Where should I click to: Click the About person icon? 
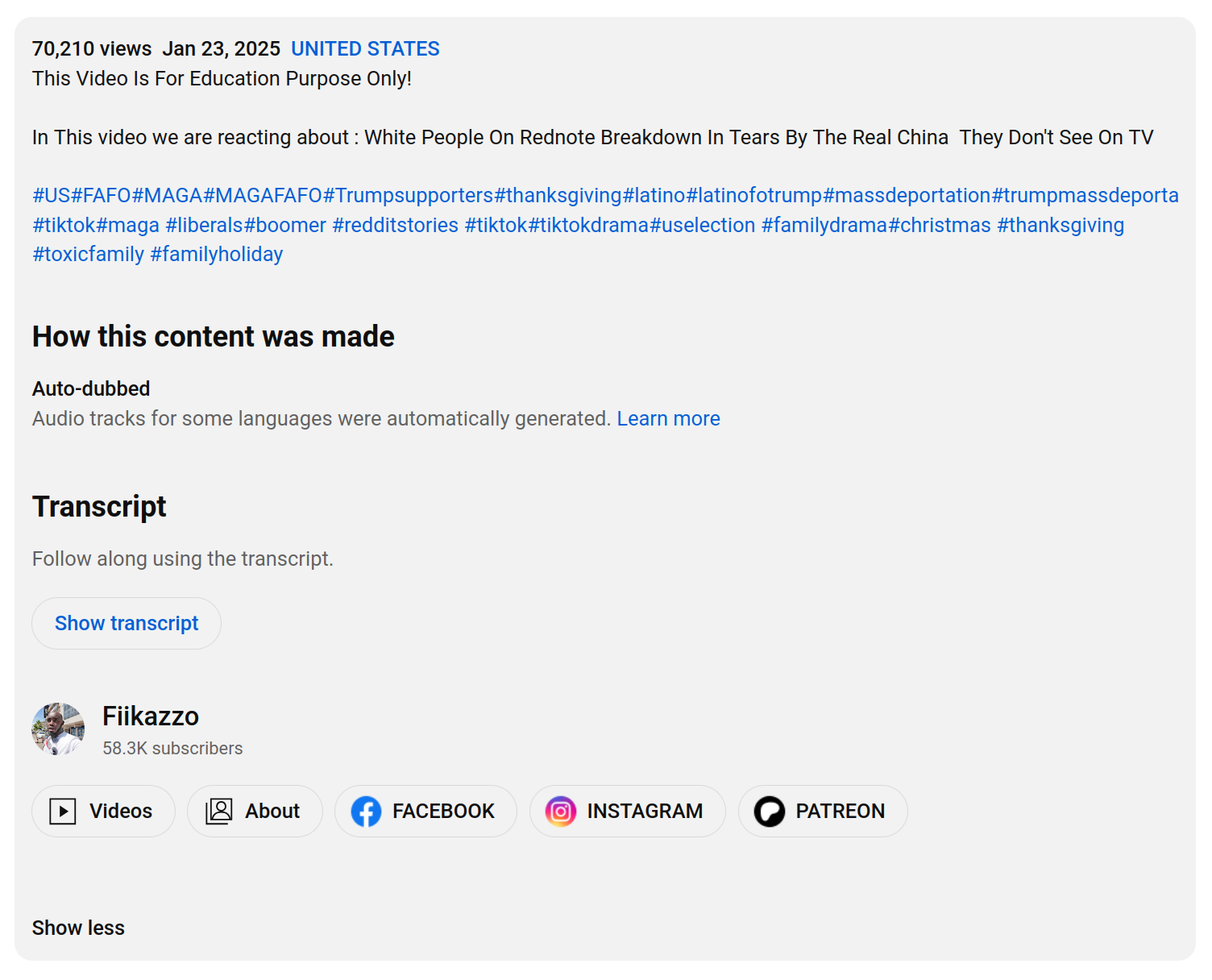(219, 812)
